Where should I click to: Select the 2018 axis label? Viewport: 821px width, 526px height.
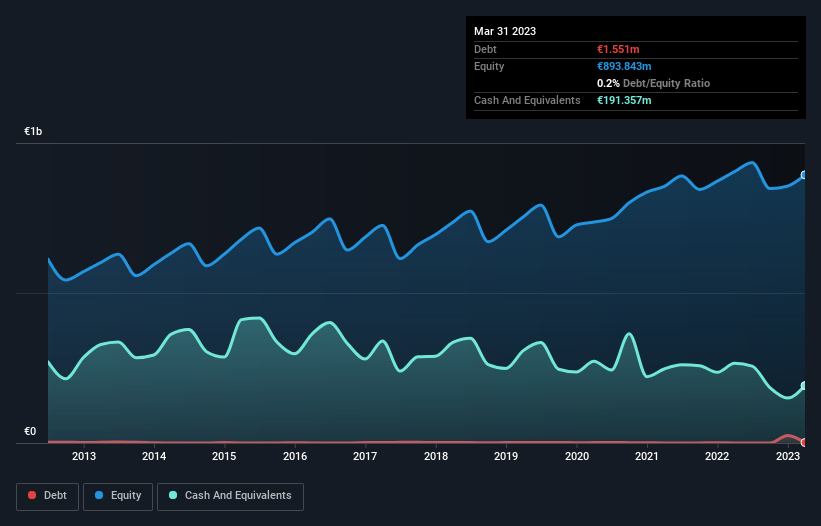pos(436,456)
